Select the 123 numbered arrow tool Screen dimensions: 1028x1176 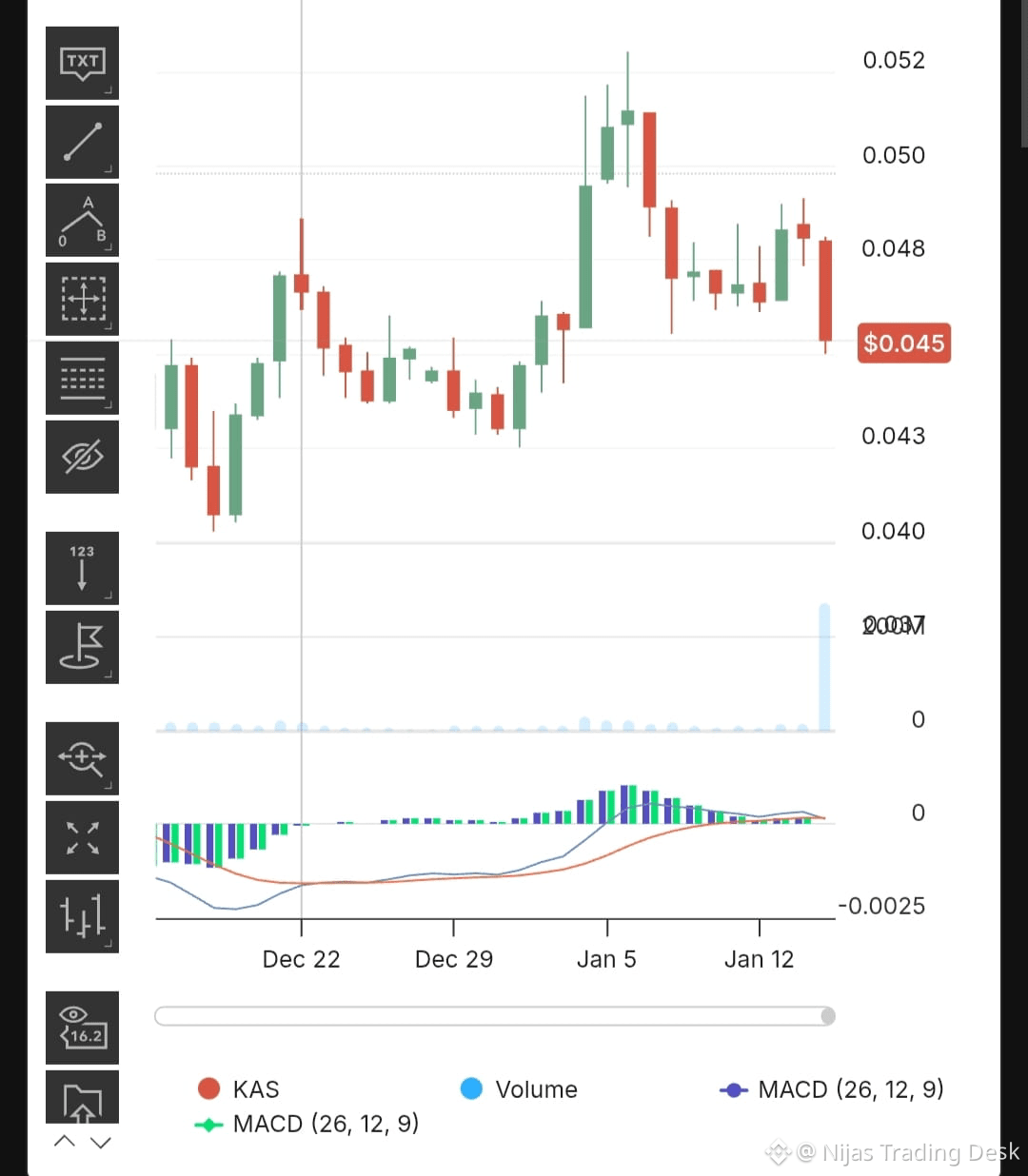click(82, 568)
